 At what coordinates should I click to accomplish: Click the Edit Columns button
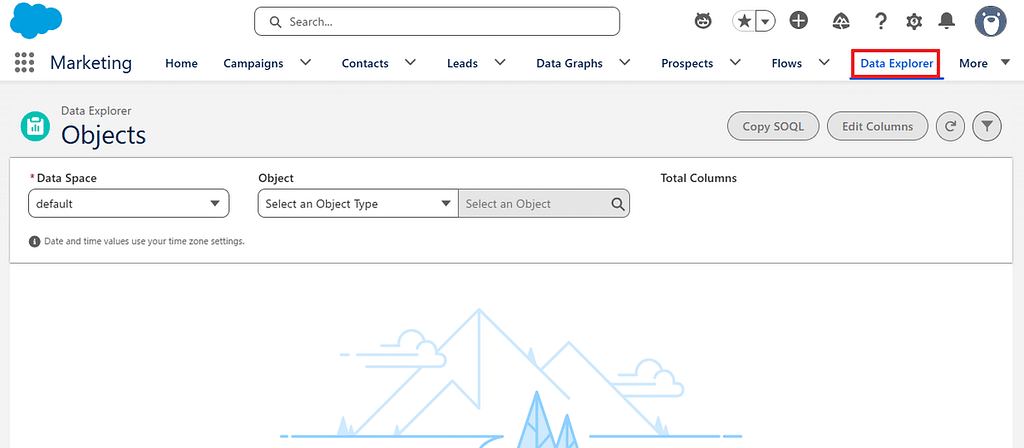(877, 127)
